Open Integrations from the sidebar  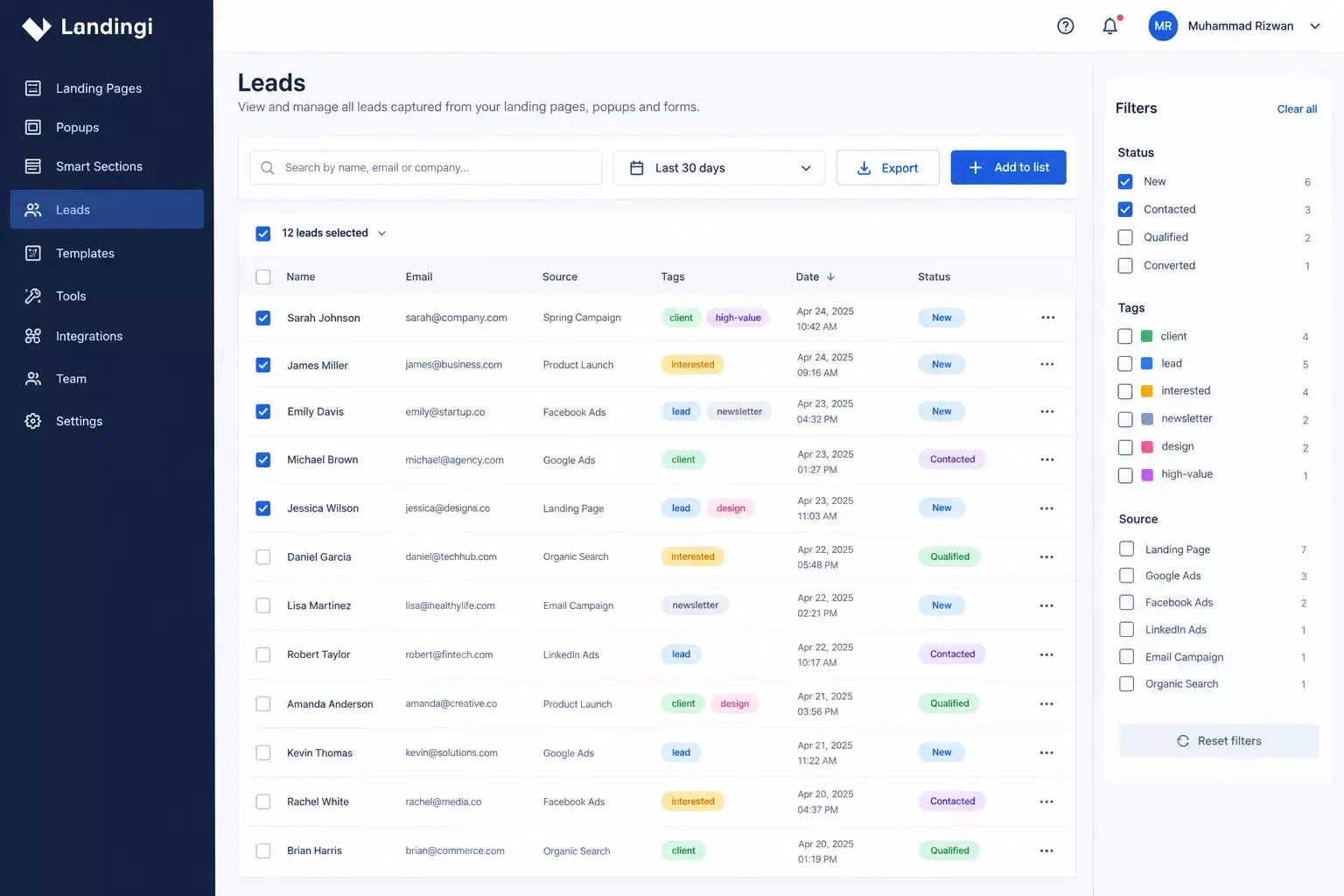[x=107, y=336]
